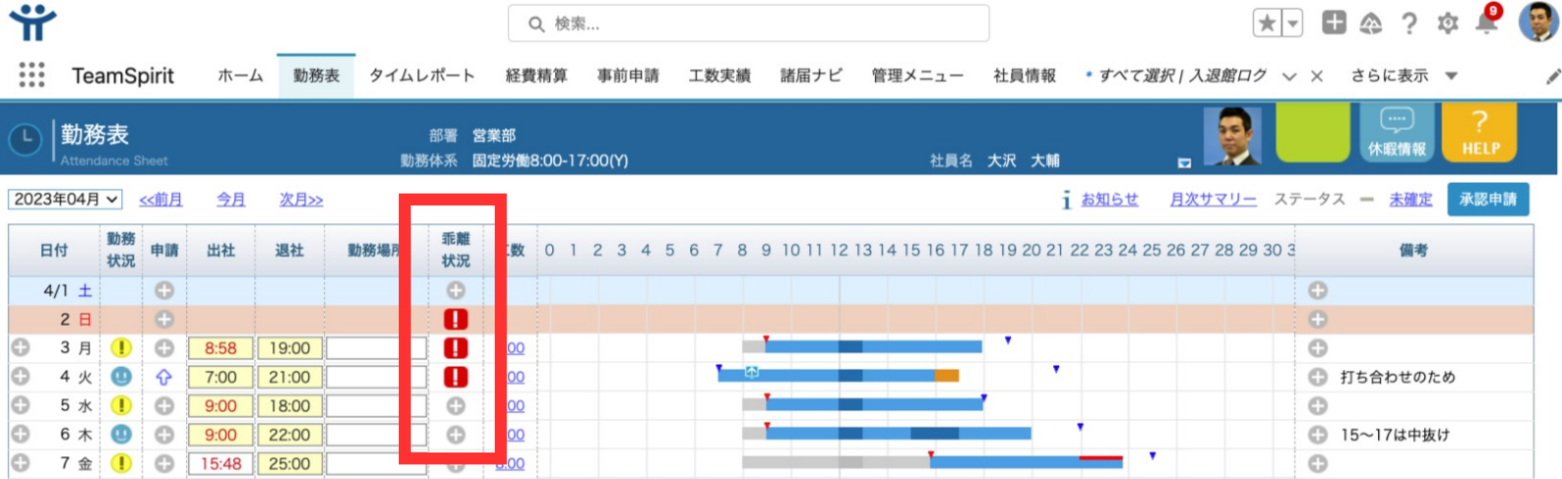The height and width of the screenshot is (479, 1562).
Task: Go to the next month via 次月>>
Action: point(301,199)
